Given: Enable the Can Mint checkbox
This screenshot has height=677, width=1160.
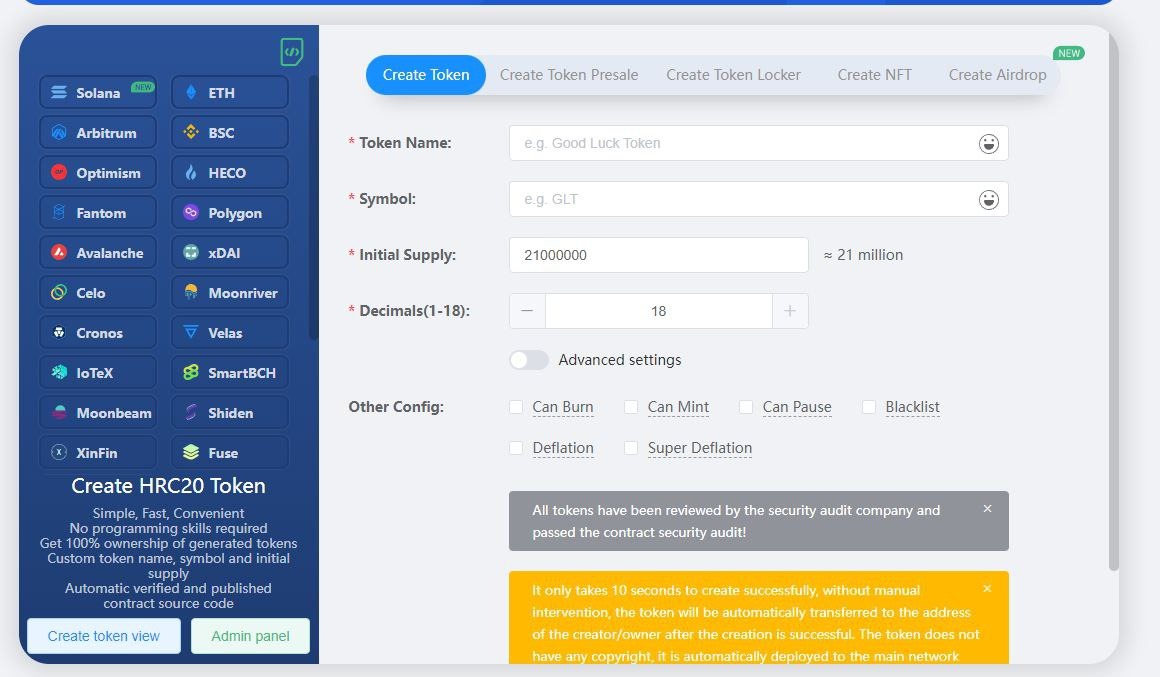Looking at the screenshot, I should (x=631, y=407).
